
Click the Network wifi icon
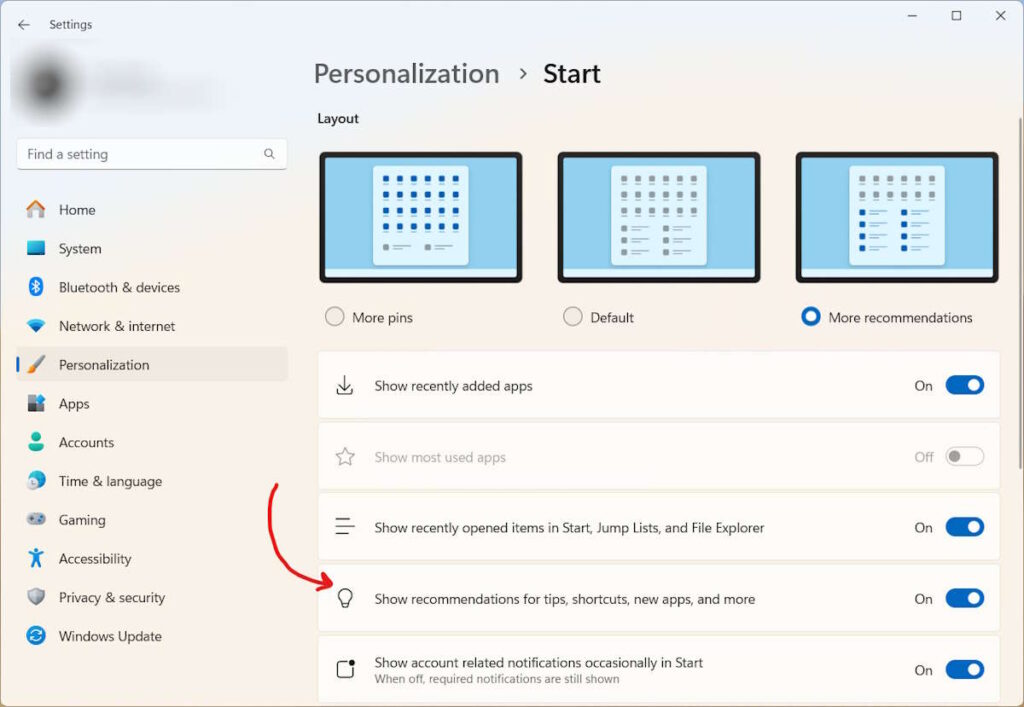(36, 326)
